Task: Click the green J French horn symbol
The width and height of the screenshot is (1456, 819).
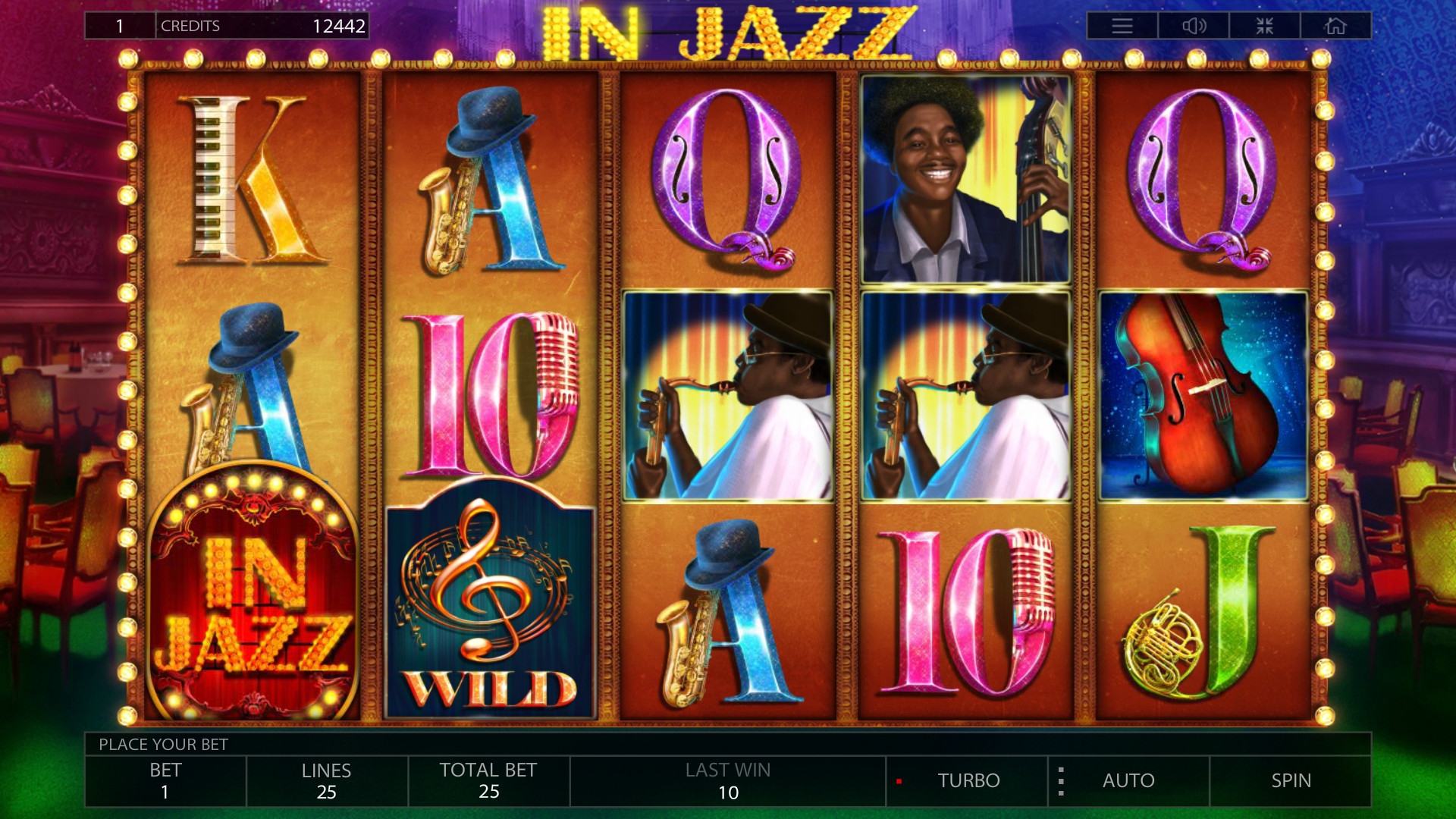Action: 1203,613
